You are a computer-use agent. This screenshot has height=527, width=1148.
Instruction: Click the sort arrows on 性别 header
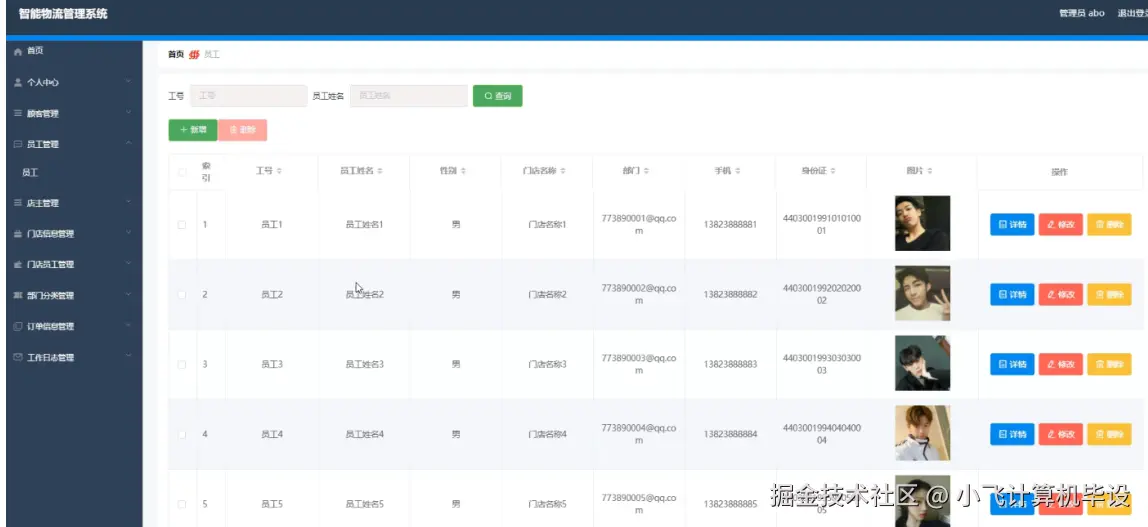463,171
